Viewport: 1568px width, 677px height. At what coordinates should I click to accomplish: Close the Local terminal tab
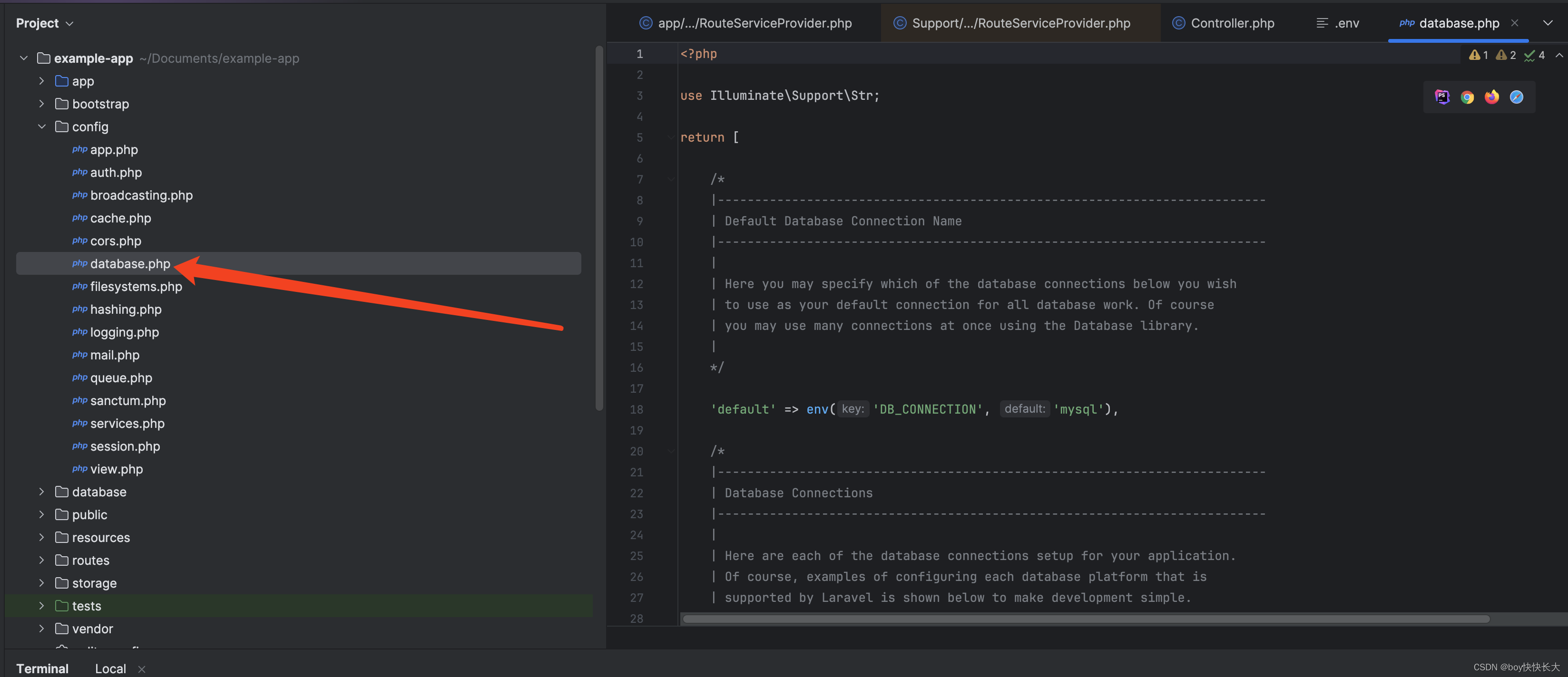click(141, 669)
